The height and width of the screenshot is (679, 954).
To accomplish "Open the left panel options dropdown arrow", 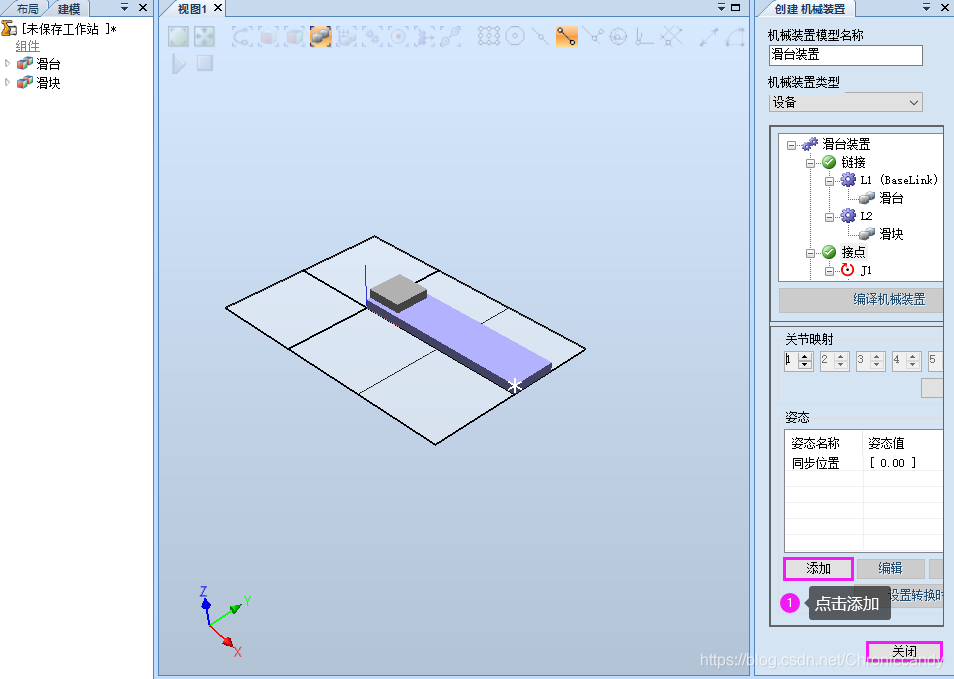I will 124,7.
